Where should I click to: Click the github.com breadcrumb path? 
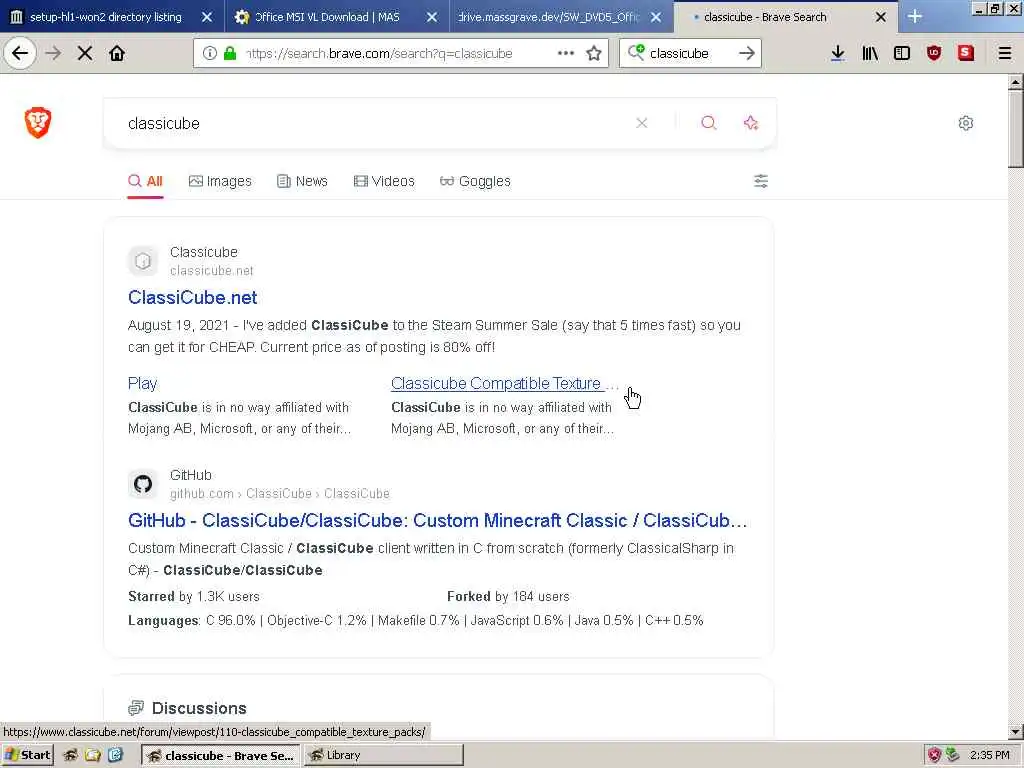point(280,494)
